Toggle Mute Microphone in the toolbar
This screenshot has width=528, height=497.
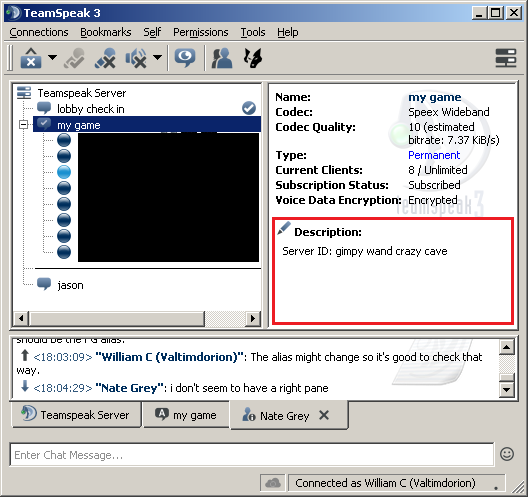[105, 58]
